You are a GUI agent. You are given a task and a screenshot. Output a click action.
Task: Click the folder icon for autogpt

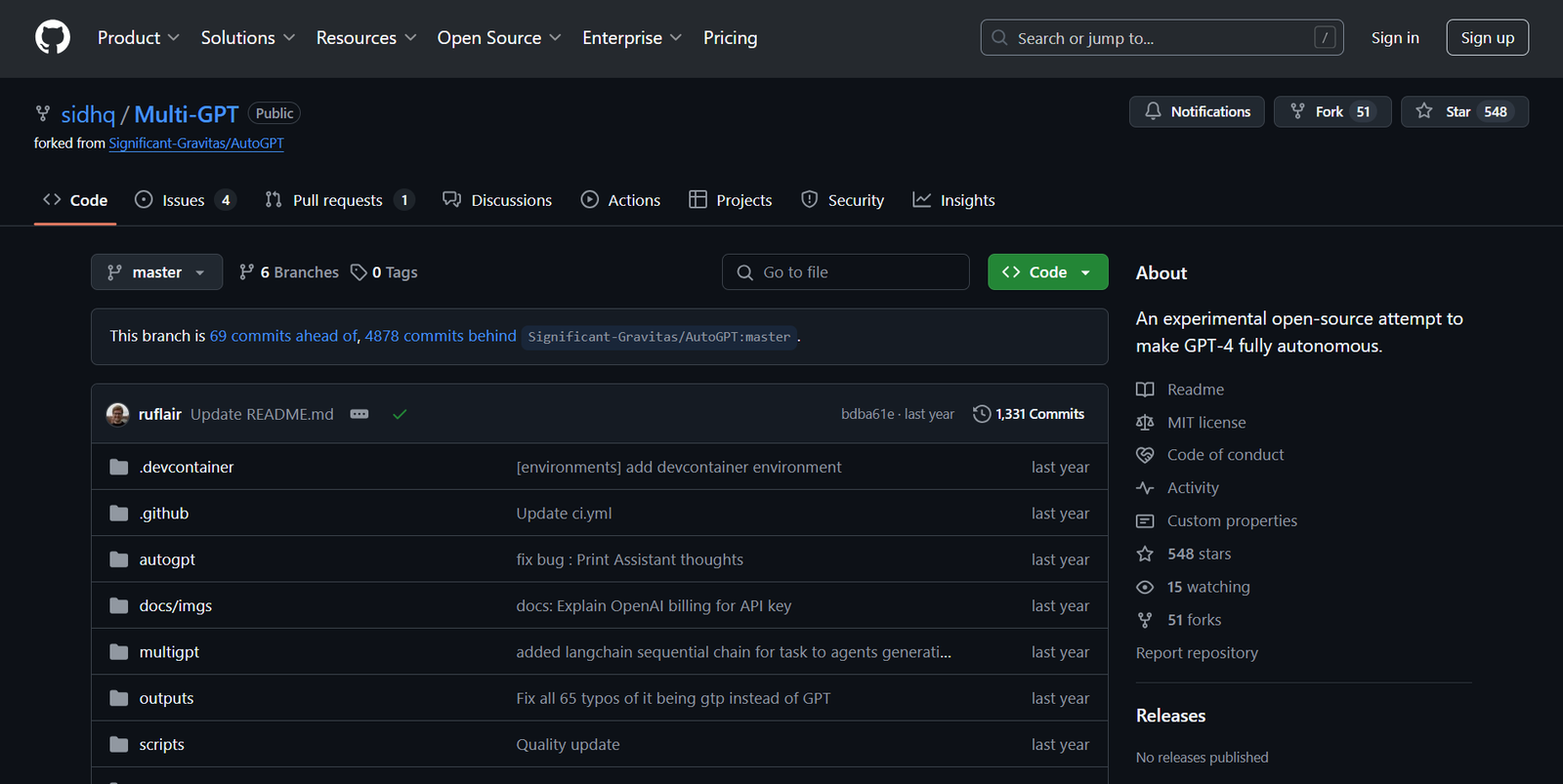119,559
